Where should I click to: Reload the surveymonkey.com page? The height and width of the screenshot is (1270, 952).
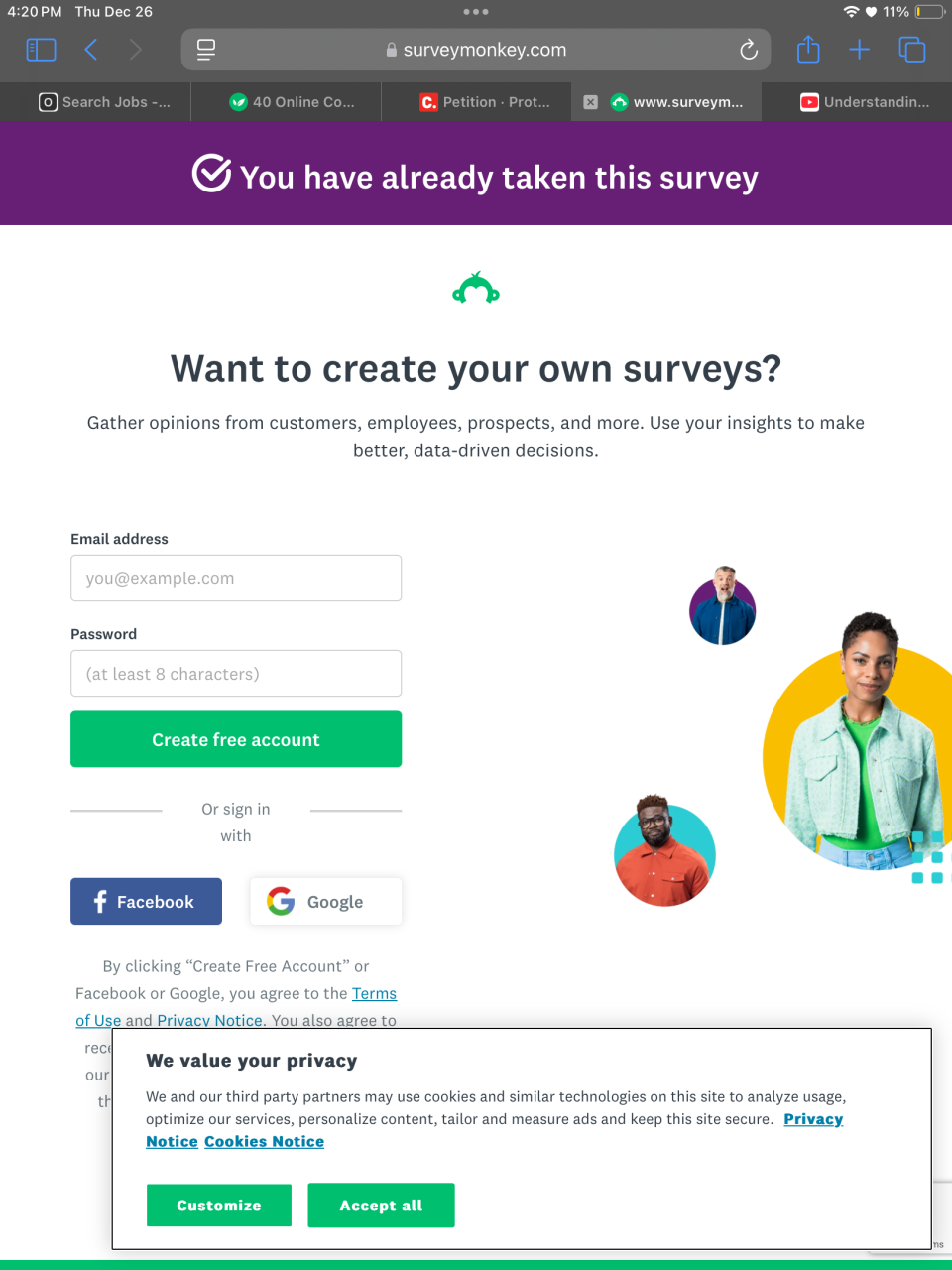pyautogui.click(x=749, y=50)
